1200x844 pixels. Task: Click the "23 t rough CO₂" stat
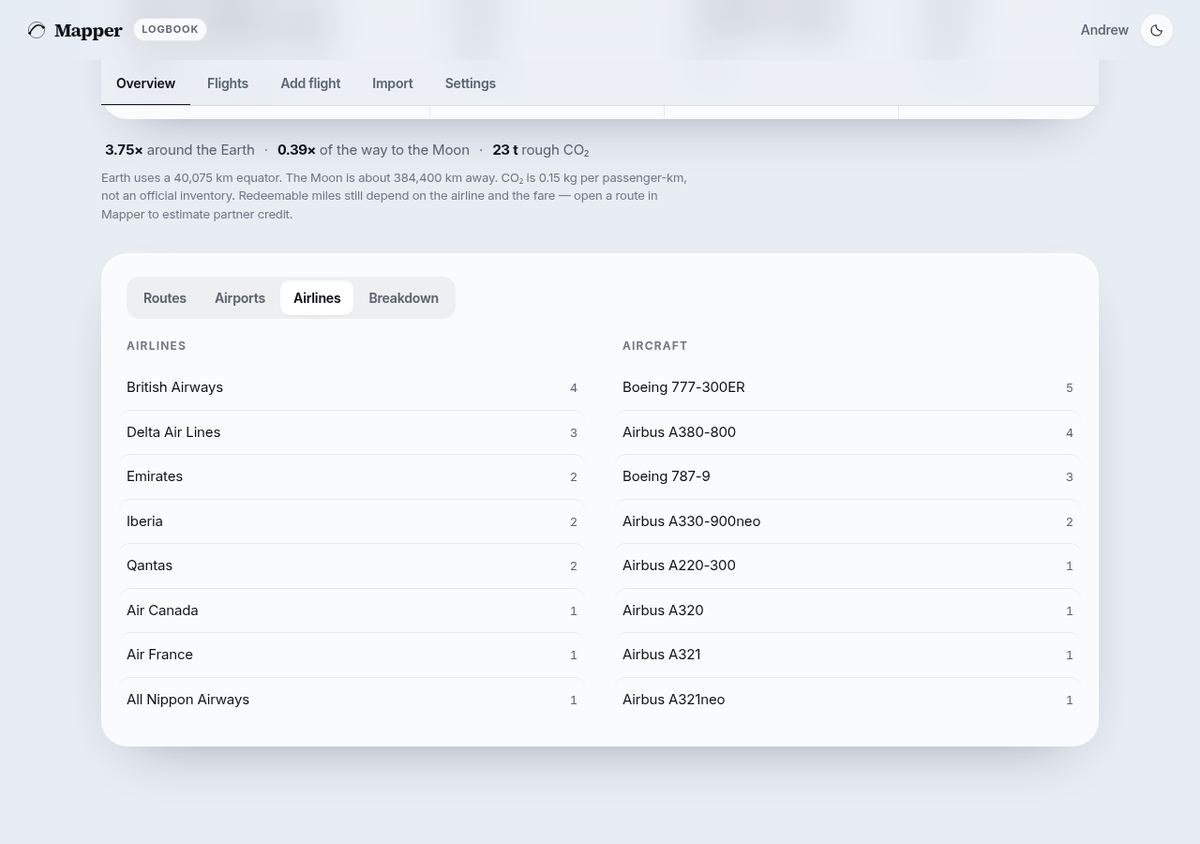pyautogui.click(x=541, y=150)
